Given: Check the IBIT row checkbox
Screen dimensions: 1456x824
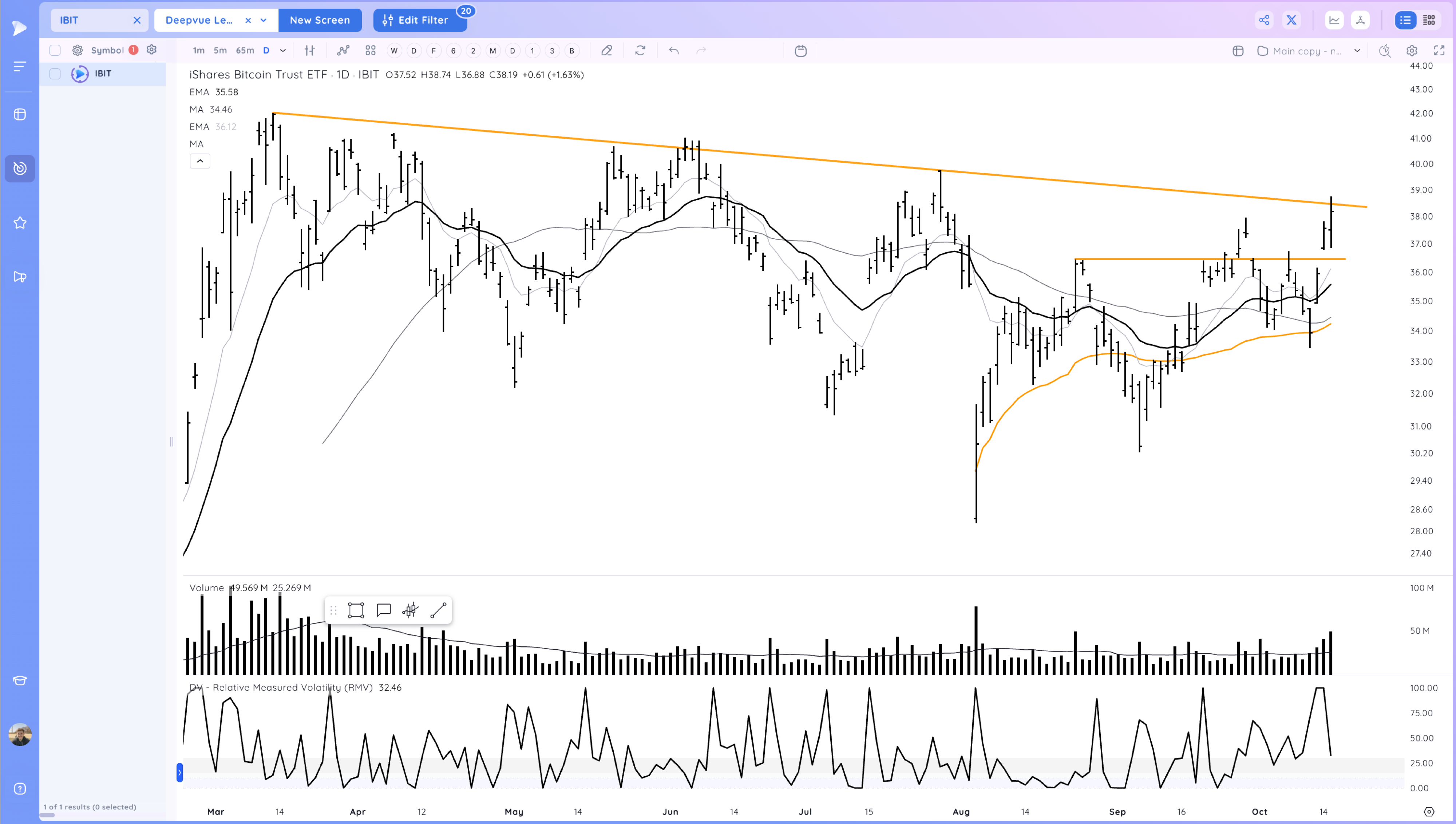Looking at the screenshot, I should (55, 74).
